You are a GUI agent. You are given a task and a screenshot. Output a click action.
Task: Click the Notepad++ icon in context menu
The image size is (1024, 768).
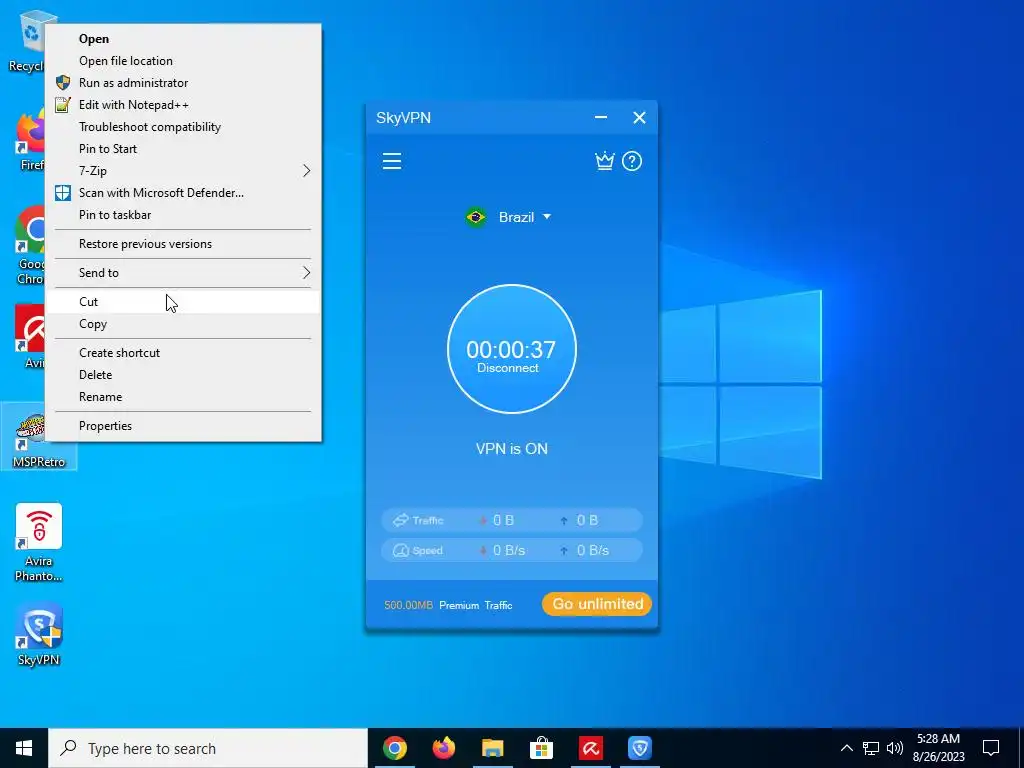[x=63, y=104]
